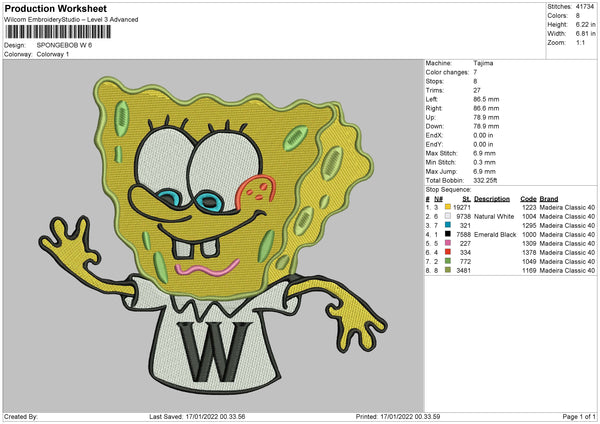Click thread code '1295'
This screenshot has width=600, height=424.
tap(529, 225)
